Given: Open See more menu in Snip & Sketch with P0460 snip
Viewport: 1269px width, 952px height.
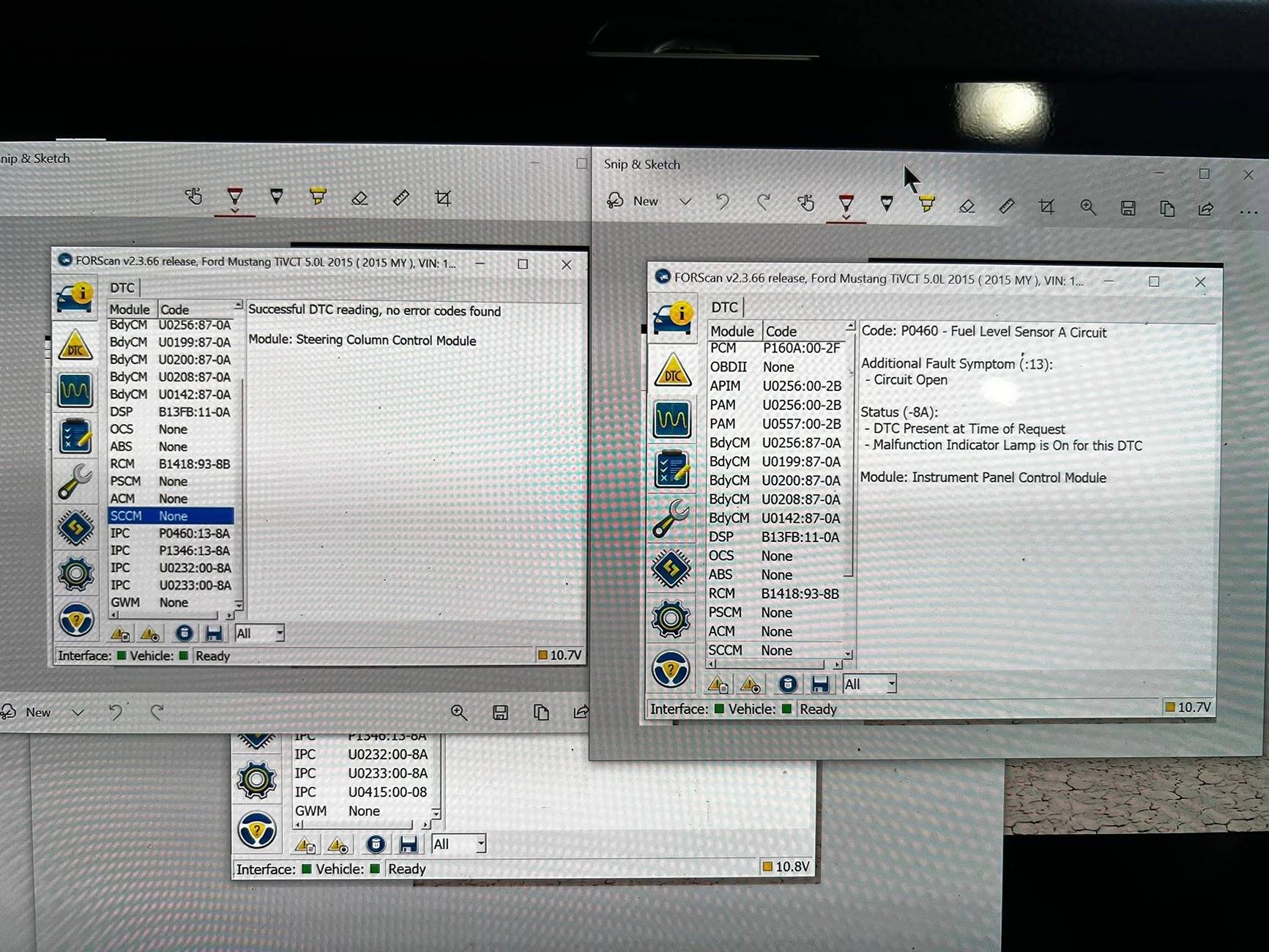Looking at the screenshot, I should click(1248, 212).
